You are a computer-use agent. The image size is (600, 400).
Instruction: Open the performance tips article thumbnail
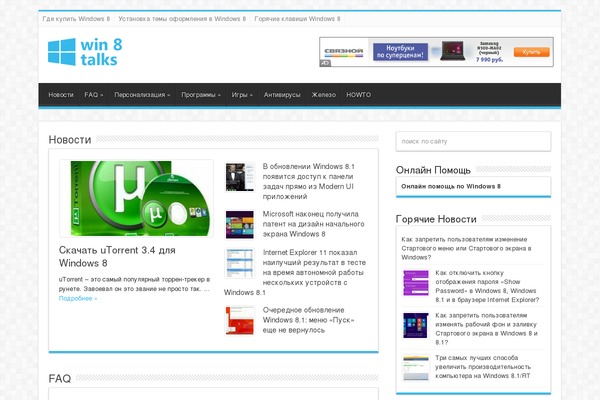click(x=416, y=368)
